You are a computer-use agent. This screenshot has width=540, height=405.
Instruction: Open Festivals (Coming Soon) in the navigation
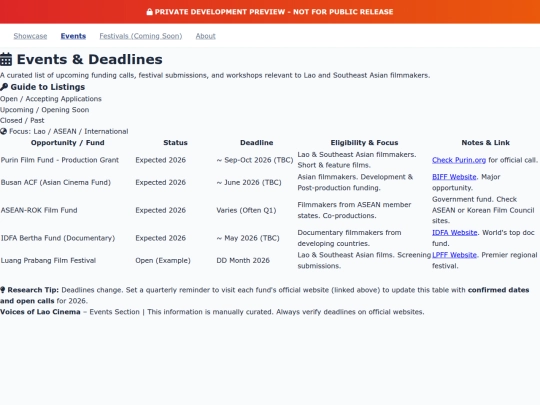141,36
